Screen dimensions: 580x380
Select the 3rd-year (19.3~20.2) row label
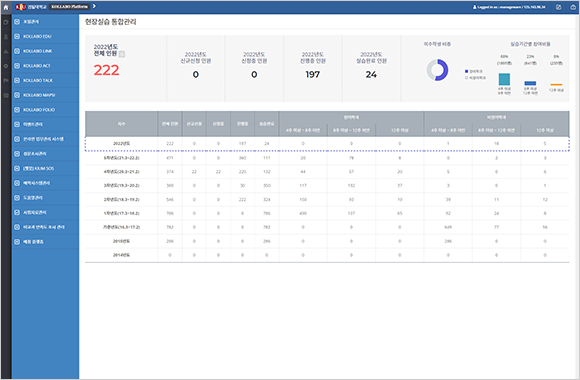coord(121,186)
